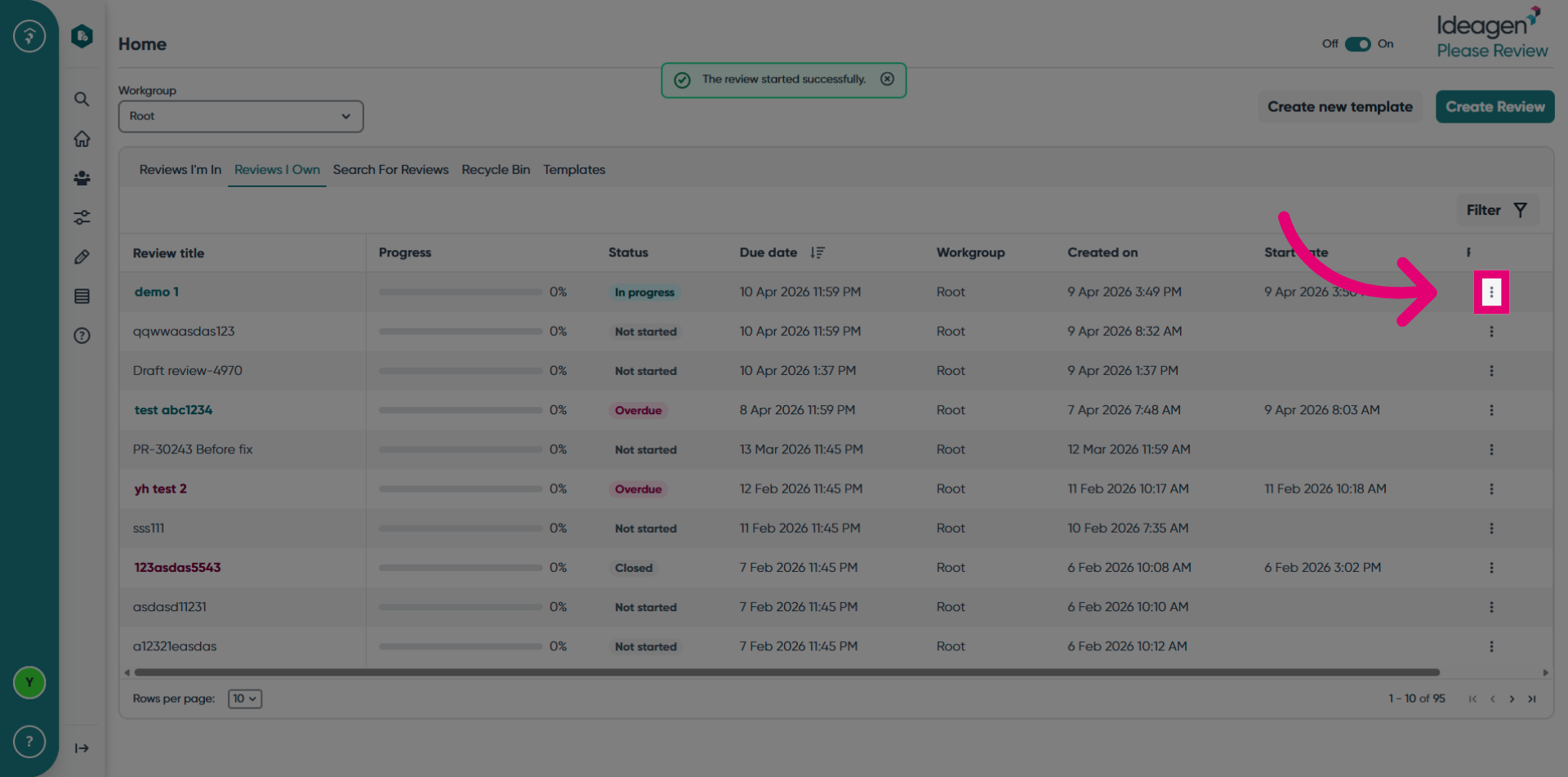Screen dimensions: 1568x777
Task: Click the qqwwaasdas123 review title
Action: 184,332
